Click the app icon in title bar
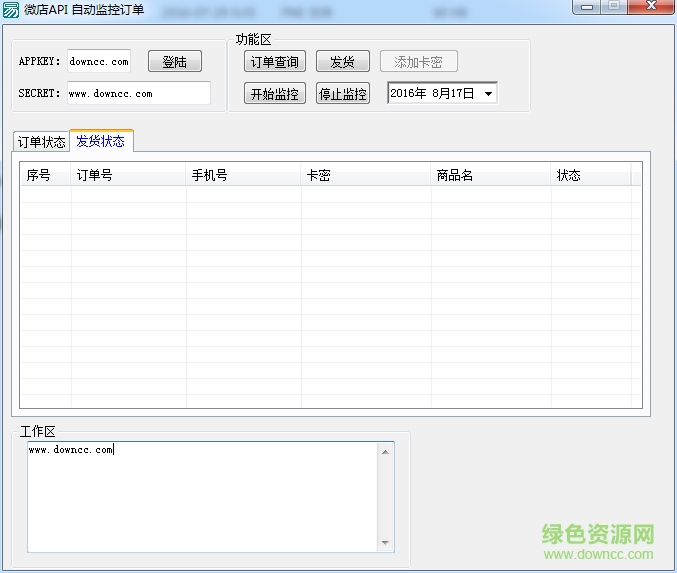The width and height of the screenshot is (677, 573). pos(11,10)
